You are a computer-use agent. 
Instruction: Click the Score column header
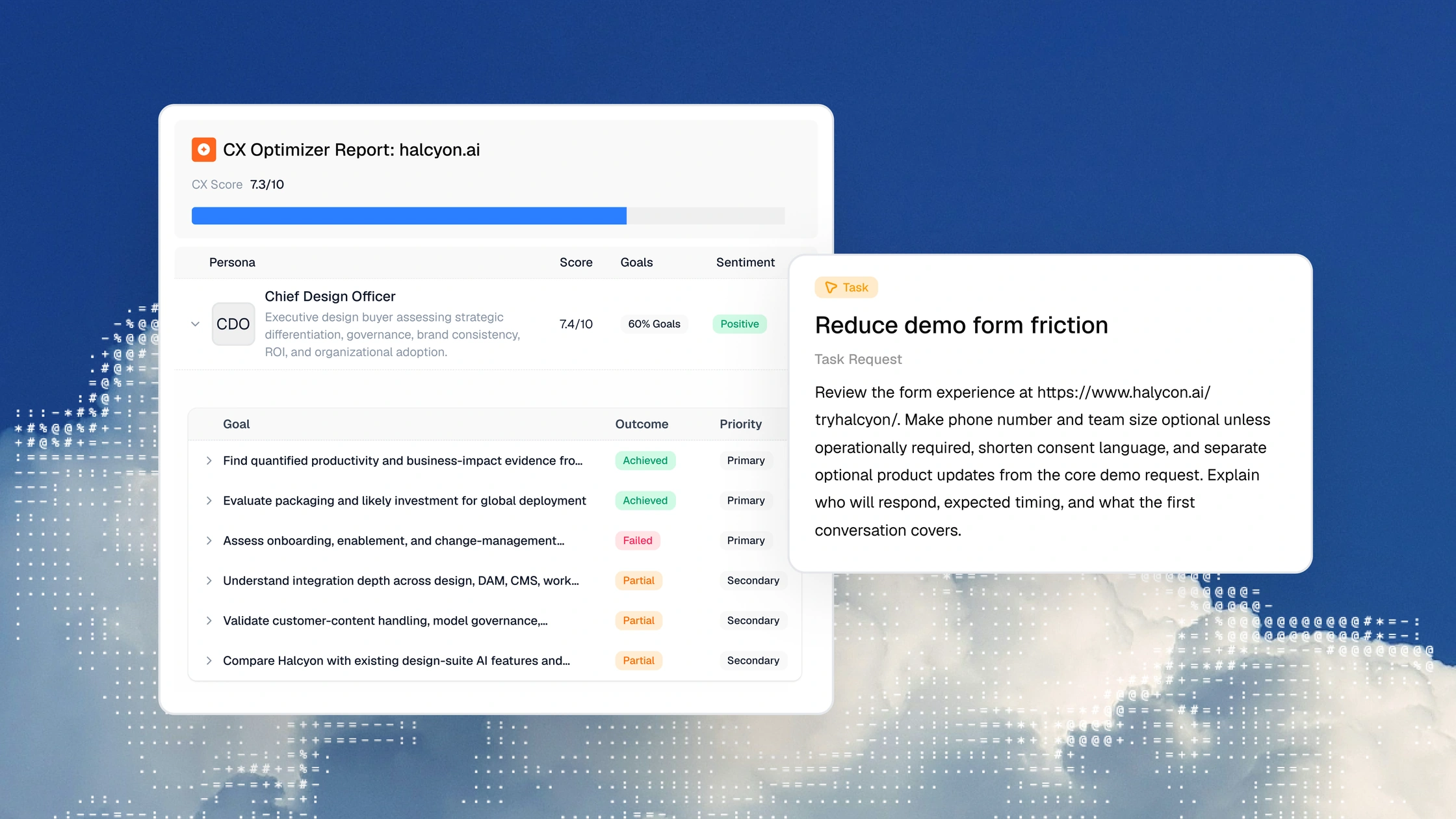pos(576,262)
